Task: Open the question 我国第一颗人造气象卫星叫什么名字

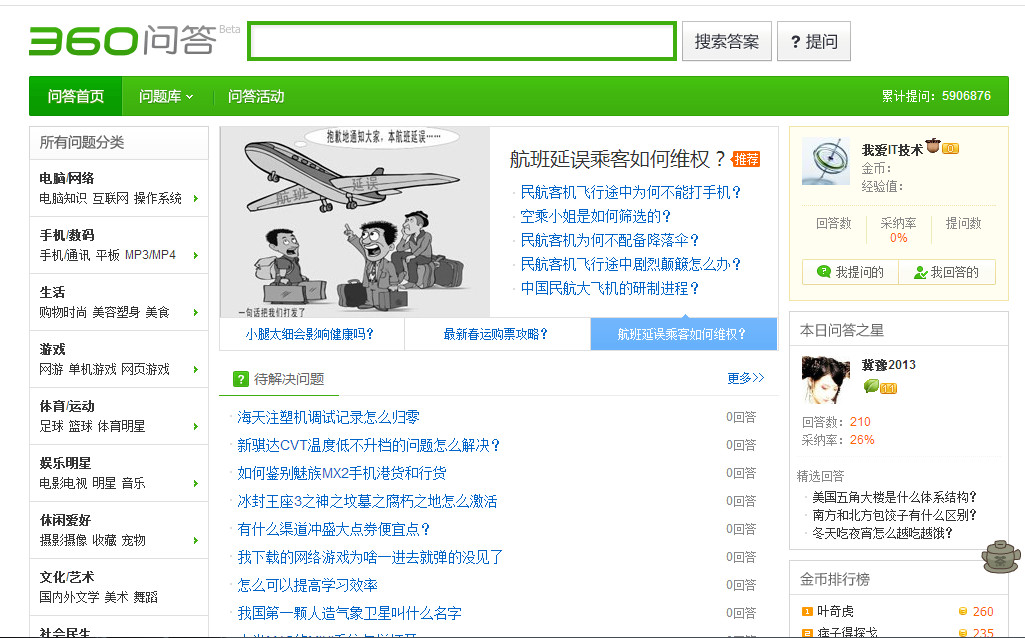Action: [349, 613]
